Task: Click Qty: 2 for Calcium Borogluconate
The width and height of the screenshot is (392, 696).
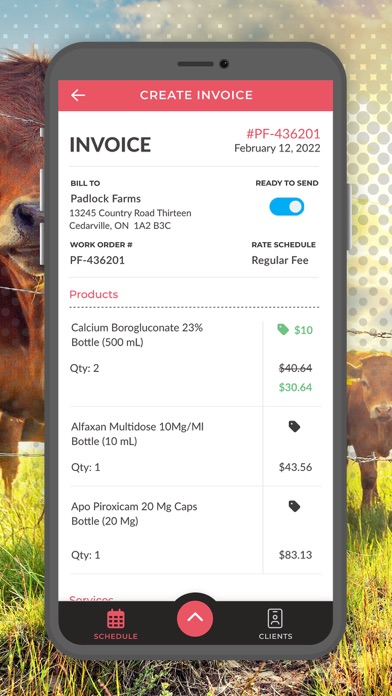Action: 84,368
